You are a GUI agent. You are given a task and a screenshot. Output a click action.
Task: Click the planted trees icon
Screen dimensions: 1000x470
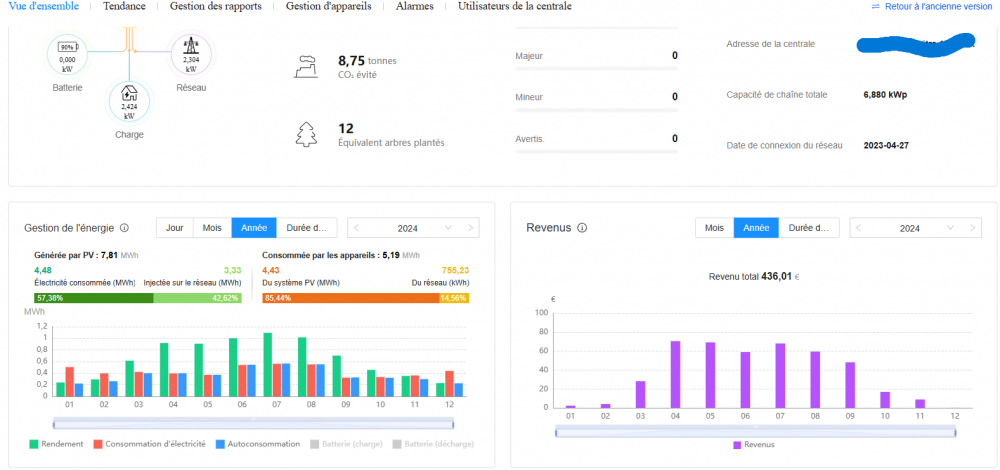[306, 134]
